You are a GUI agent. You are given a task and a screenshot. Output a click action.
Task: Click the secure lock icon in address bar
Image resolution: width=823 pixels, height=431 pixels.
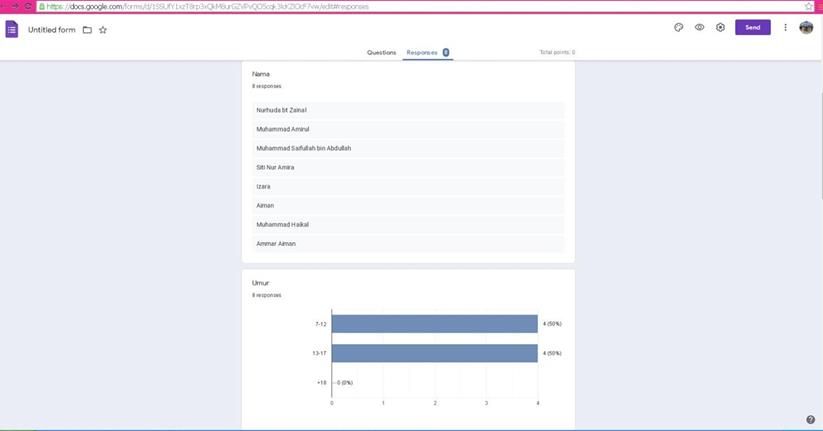[41, 6]
